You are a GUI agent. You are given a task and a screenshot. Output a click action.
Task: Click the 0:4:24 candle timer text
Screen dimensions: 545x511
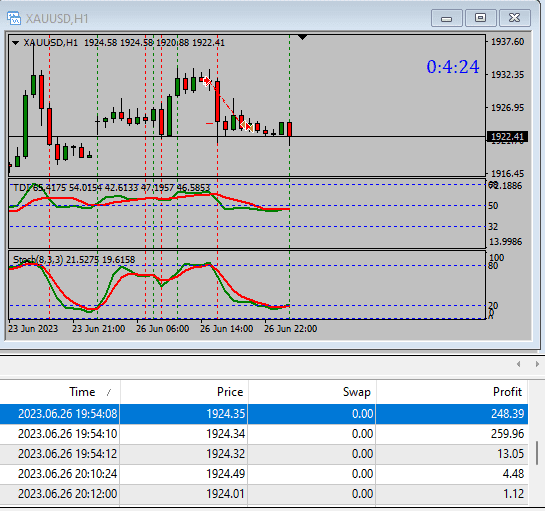(453, 67)
